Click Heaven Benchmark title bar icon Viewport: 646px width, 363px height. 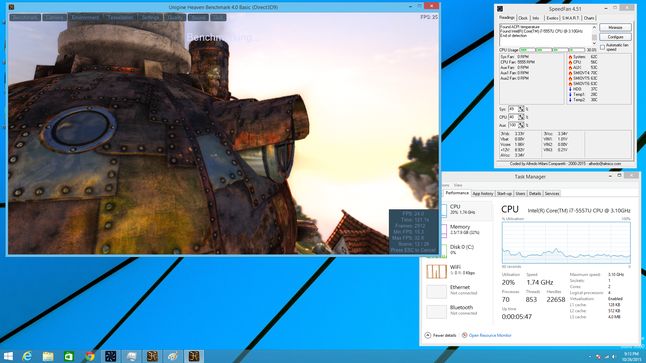pyautogui.click(x=12, y=7)
